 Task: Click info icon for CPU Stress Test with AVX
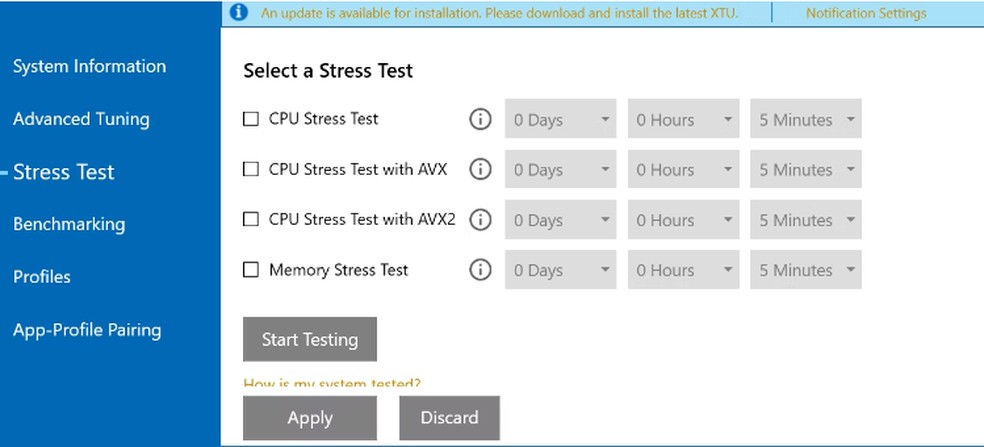[x=480, y=170]
